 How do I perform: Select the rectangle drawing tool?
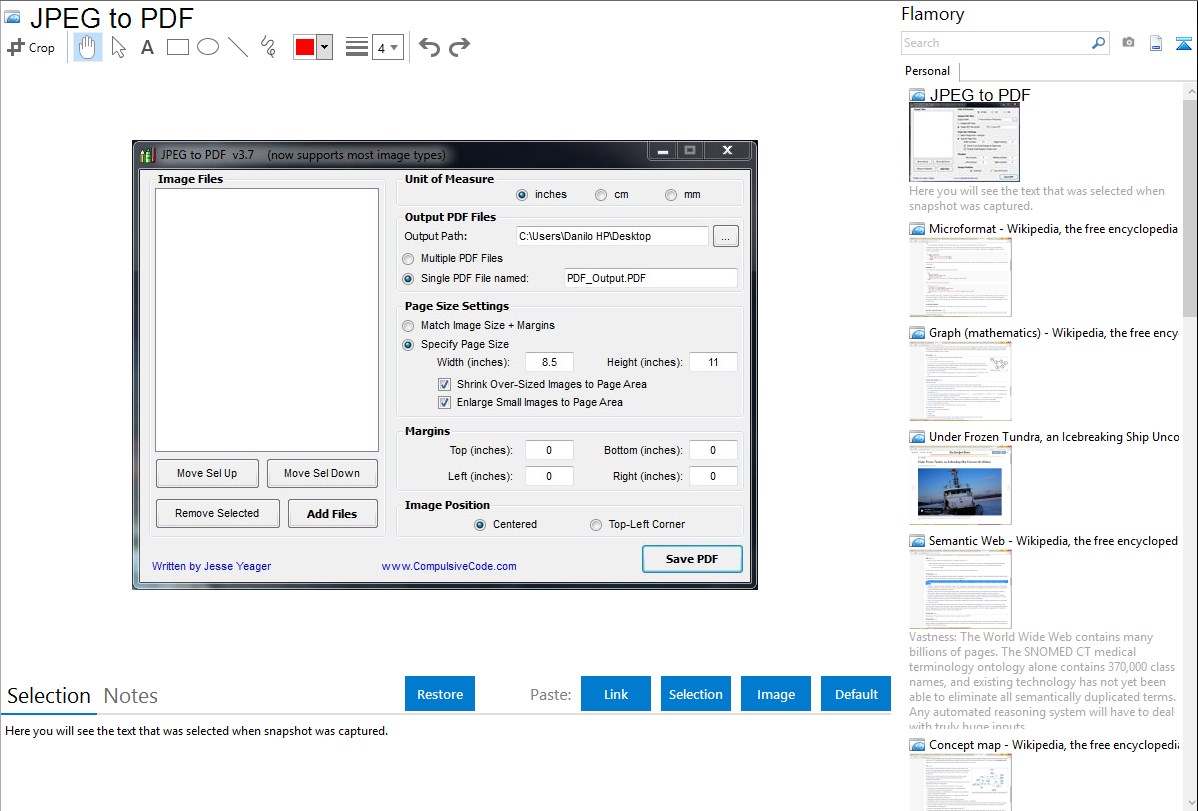point(177,47)
